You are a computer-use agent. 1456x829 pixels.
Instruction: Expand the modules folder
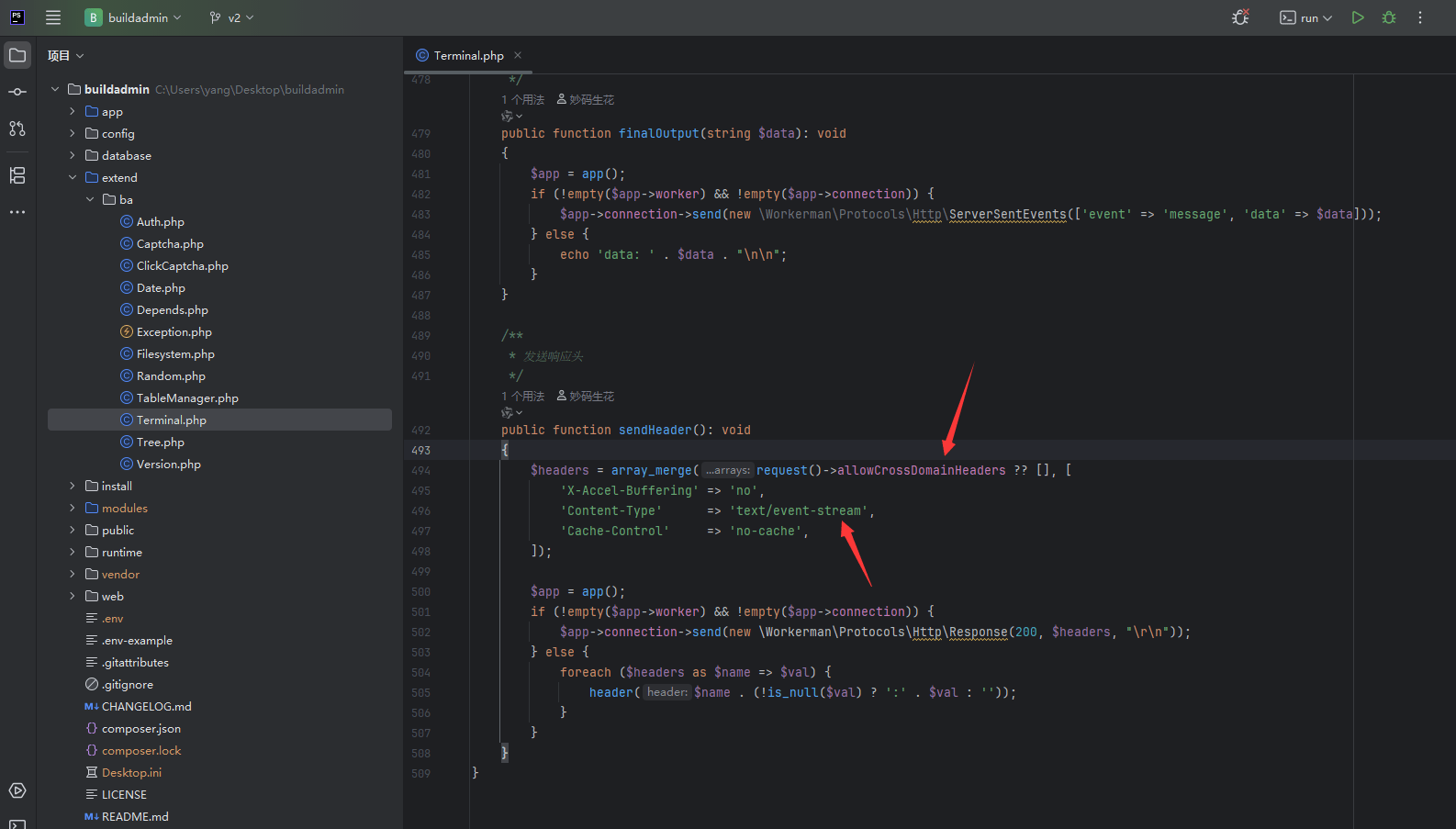(73, 508)
